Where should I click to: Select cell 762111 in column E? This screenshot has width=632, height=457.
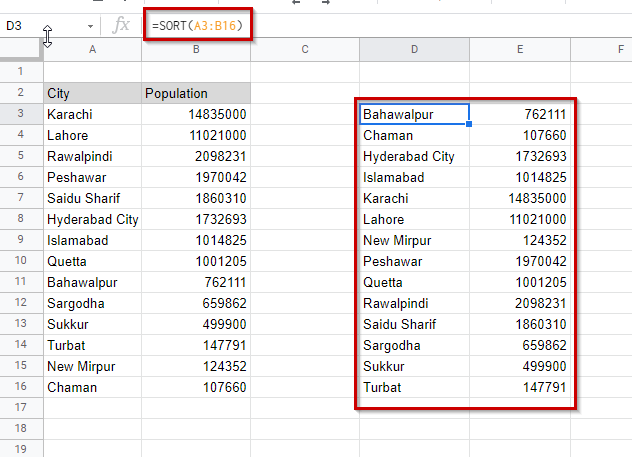click(x=520, y=114)
